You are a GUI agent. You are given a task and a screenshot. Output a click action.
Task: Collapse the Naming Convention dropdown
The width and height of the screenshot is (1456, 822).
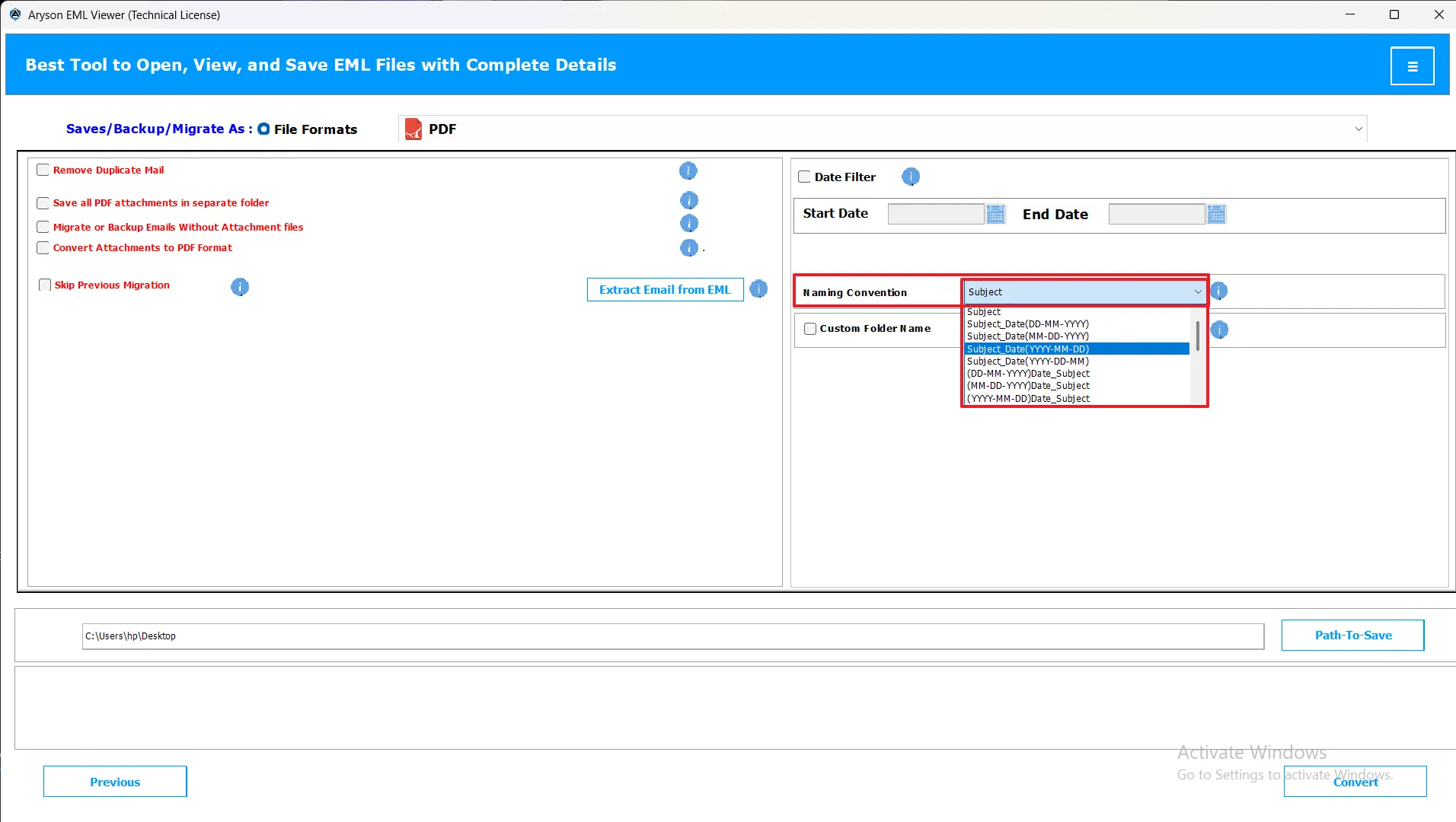1197,292
